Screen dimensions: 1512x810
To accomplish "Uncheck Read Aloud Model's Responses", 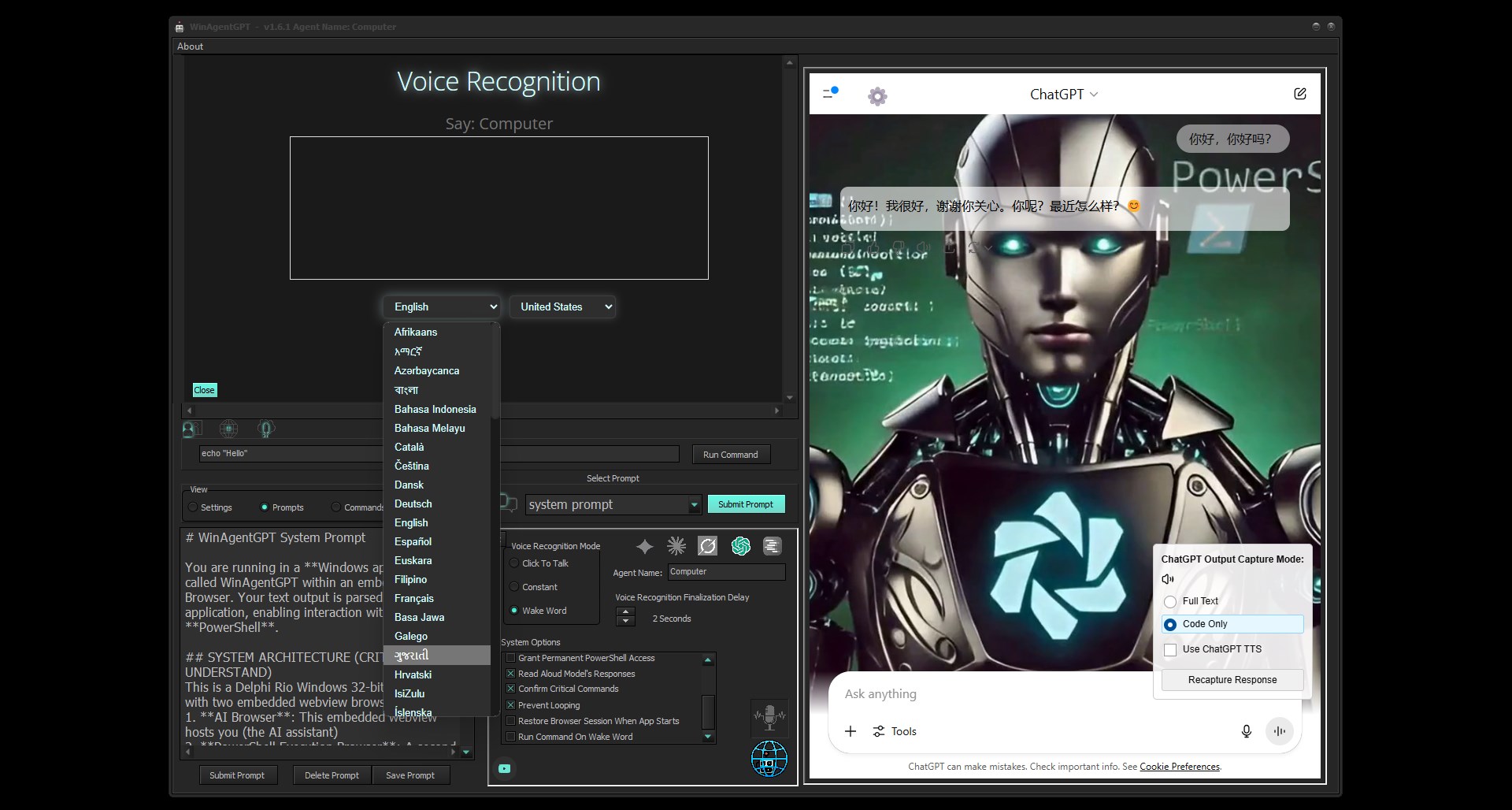I will pyautogui.click(x=510, y=674).
